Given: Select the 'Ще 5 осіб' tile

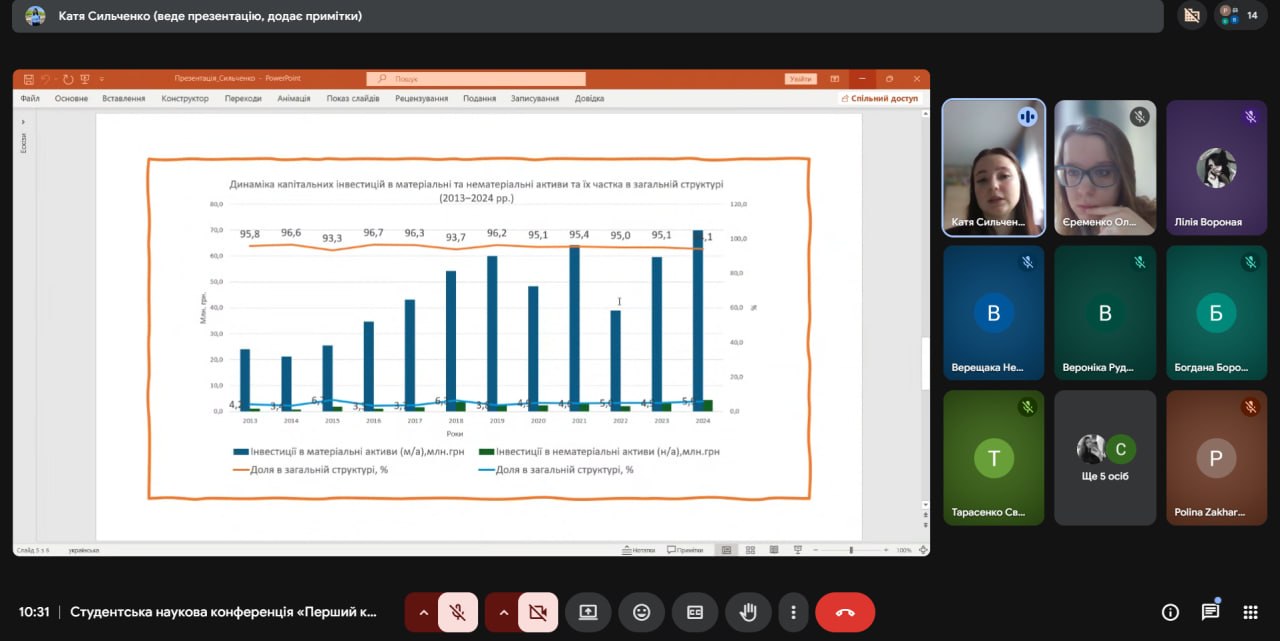Looking at the screenshot, I should [x=1105, y=457].
